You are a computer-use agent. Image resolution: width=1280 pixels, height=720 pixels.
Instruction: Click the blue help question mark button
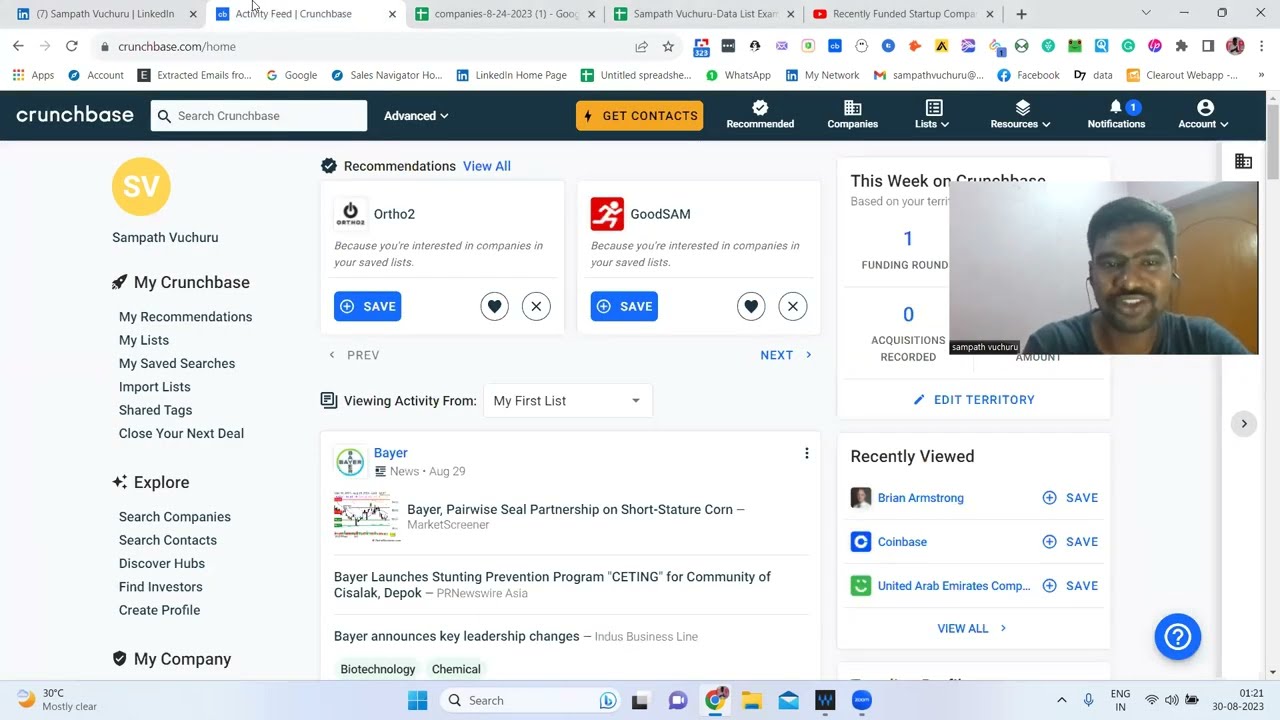(1177, 636)
